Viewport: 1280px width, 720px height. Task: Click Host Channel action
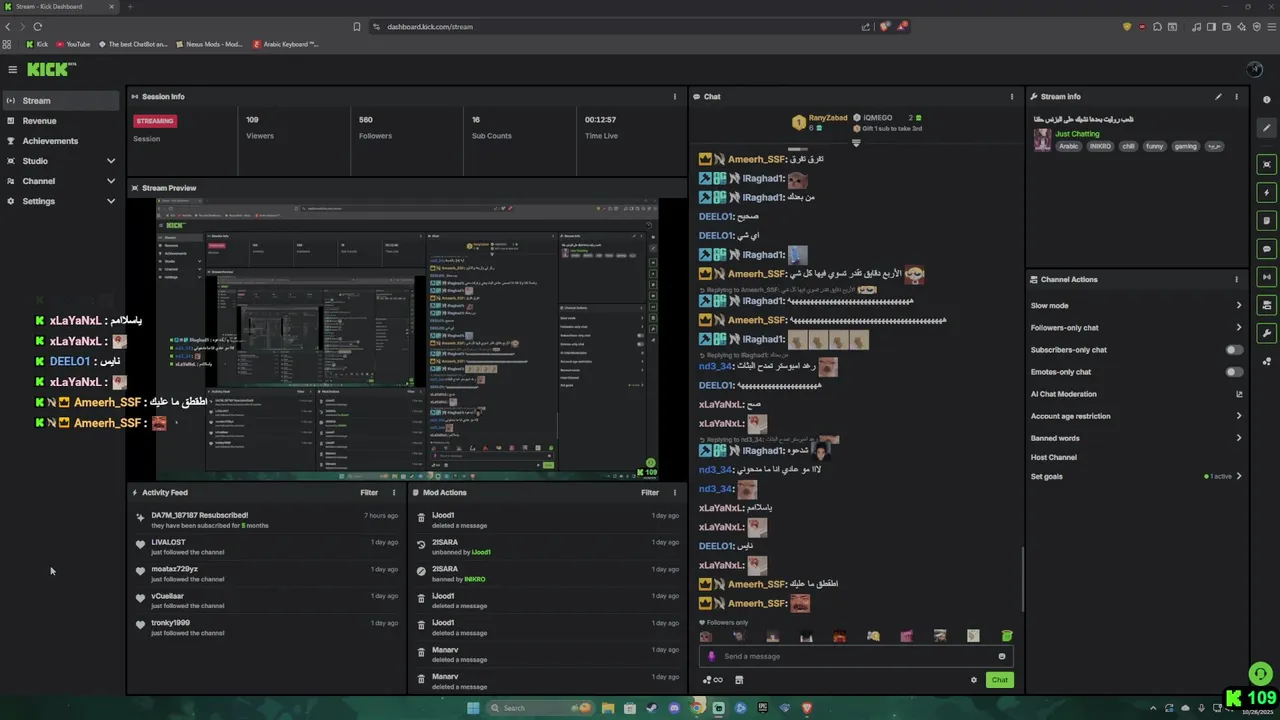point(1054,458)
